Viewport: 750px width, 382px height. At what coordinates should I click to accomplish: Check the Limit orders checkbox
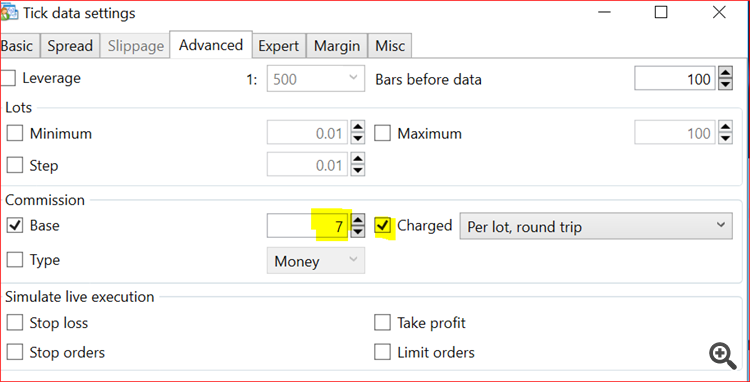pos(382,353)
